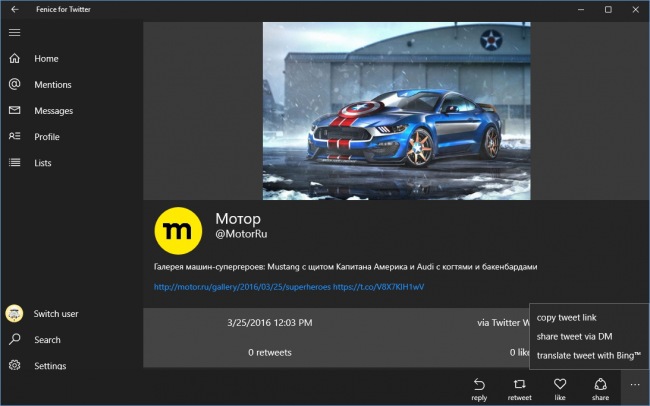The image size is (650, 406).
Task: Open Search label
Action: pos(47,340)
